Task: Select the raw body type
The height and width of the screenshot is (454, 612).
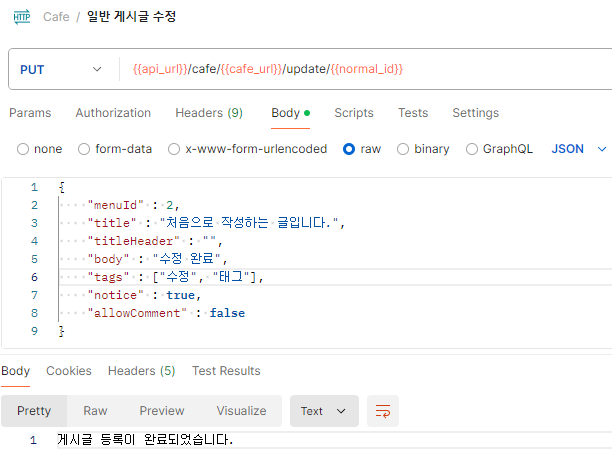Action: [362, 149]
